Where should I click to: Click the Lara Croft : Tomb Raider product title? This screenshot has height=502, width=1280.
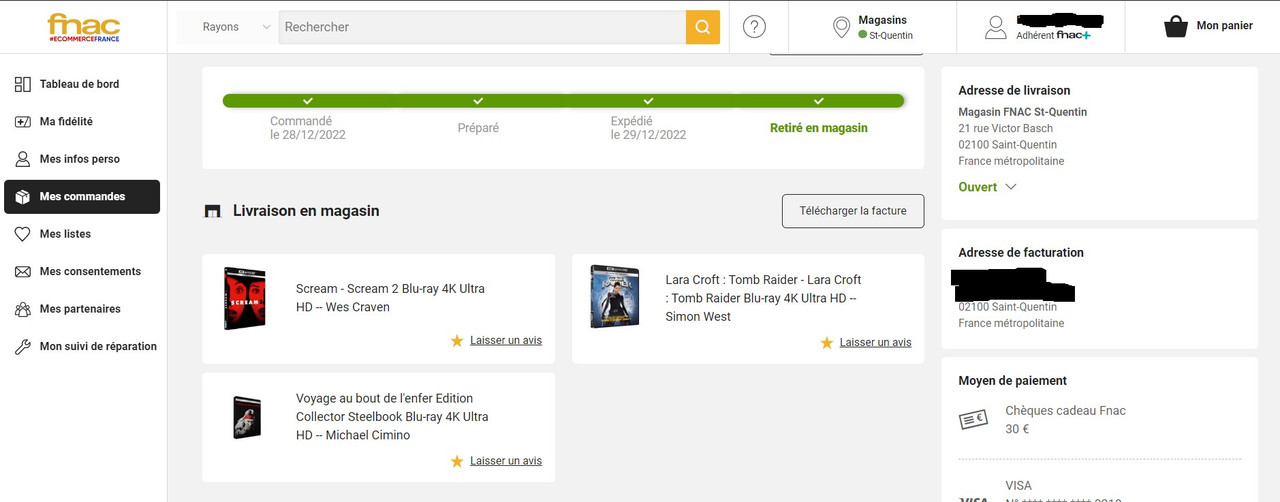763,298
